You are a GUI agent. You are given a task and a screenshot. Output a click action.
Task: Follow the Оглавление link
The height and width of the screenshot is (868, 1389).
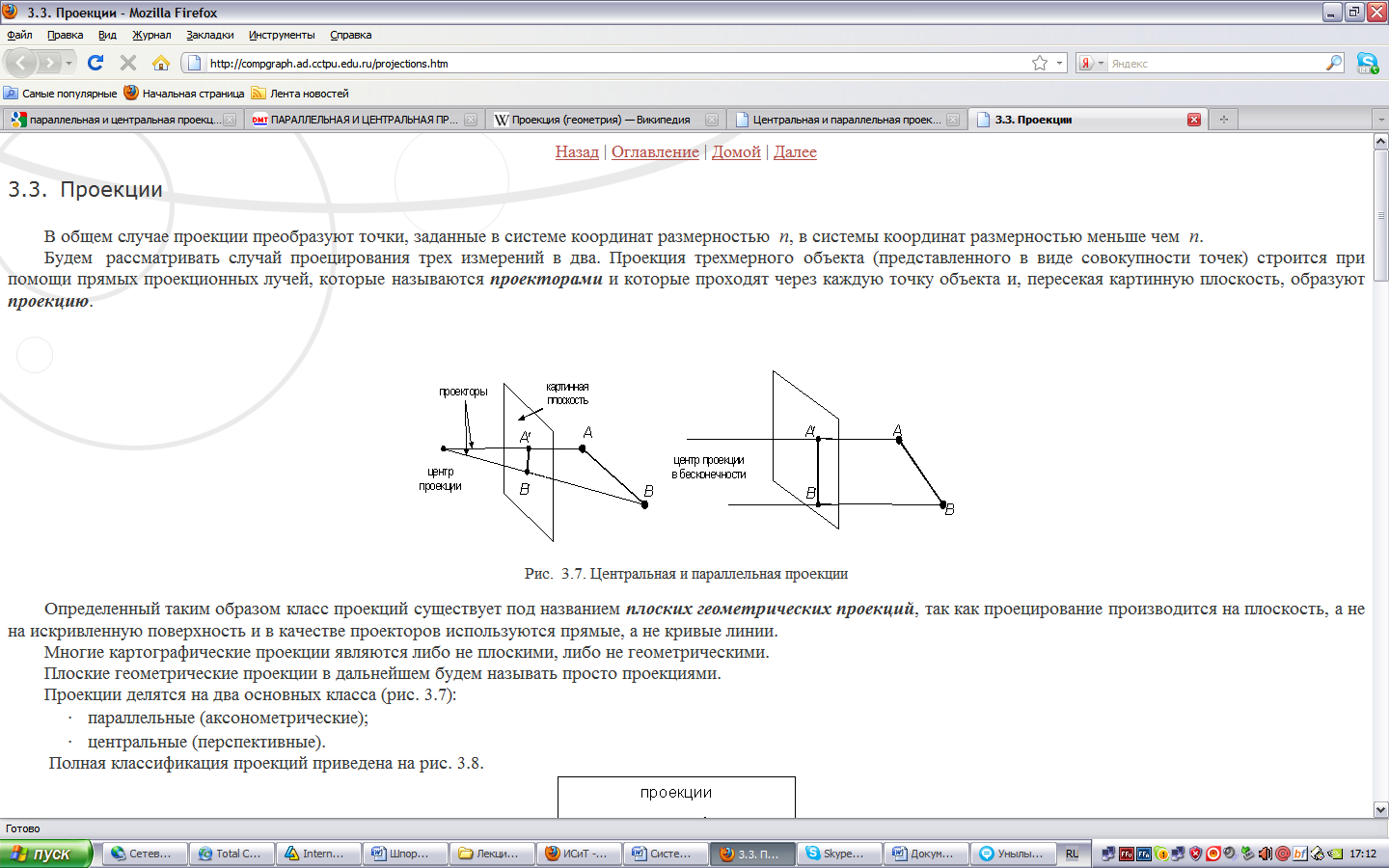tap(655, 151)
